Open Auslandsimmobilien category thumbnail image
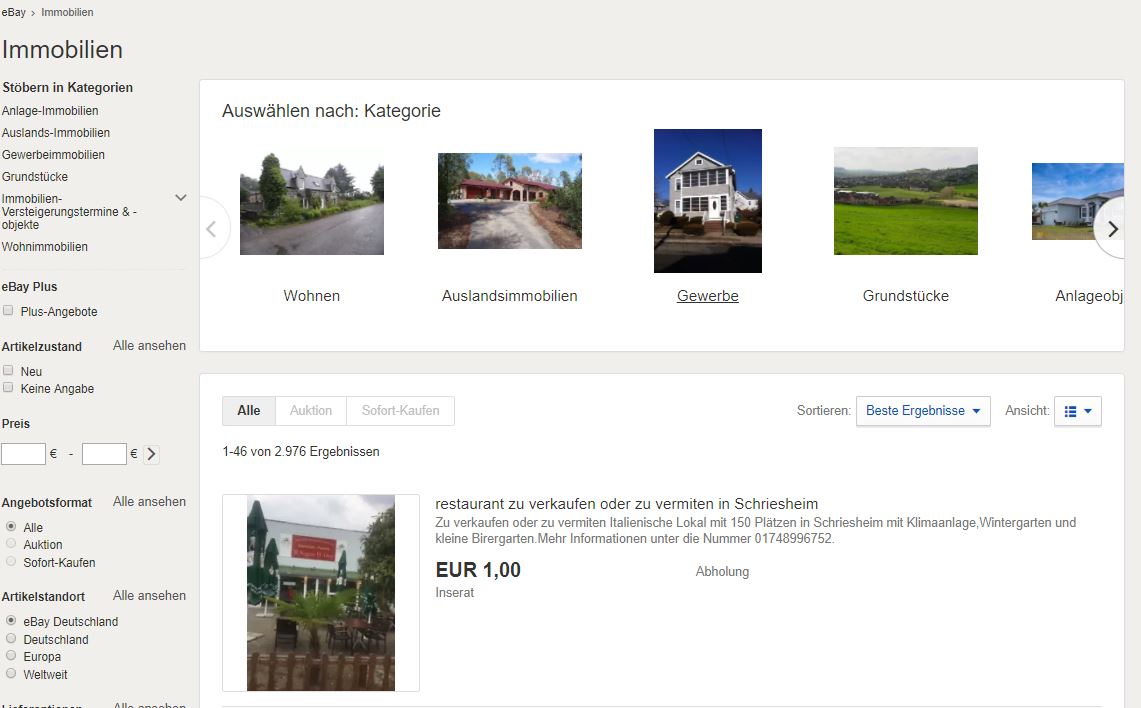 coord(509,201)
